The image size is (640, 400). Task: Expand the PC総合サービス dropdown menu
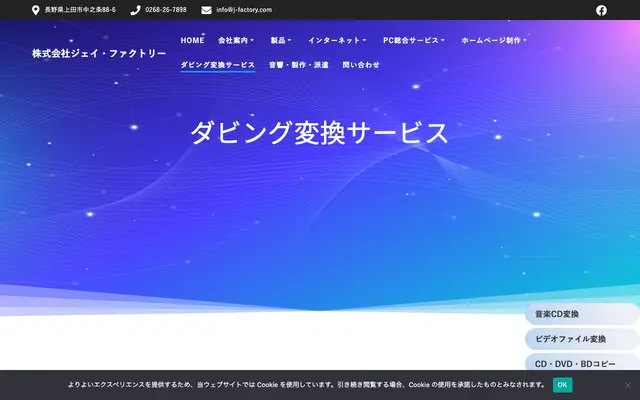[x=413, y=40]
